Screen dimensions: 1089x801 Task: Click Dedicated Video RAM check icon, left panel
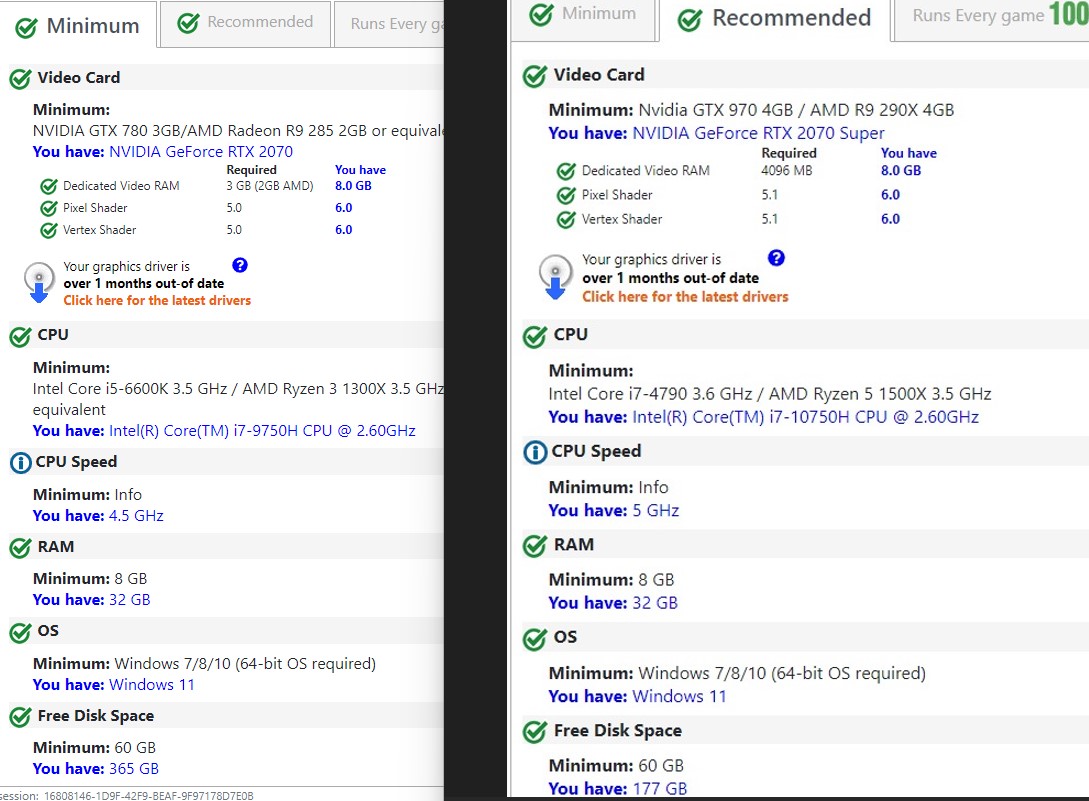(x=49, y=186)
